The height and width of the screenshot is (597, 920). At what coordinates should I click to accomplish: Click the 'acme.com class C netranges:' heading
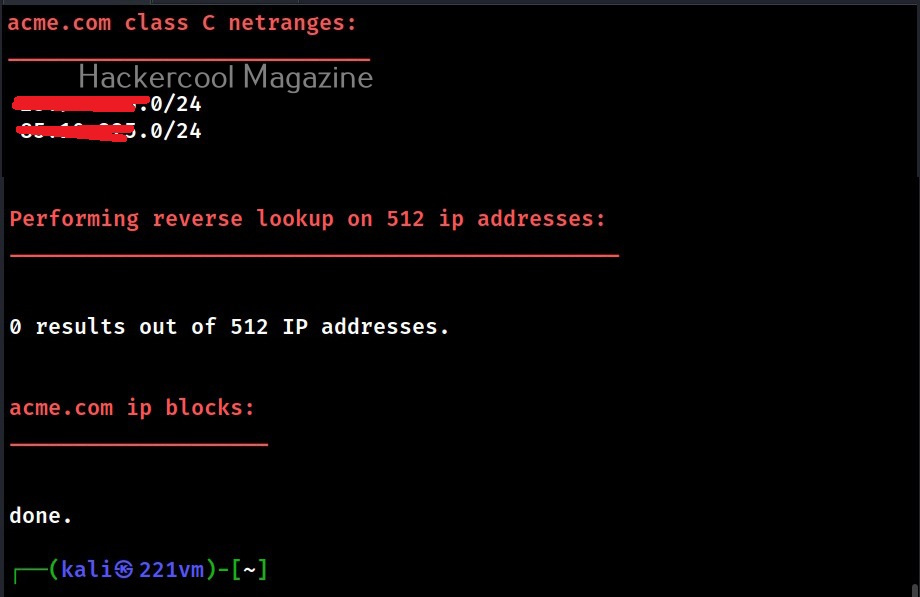[182, 23]
